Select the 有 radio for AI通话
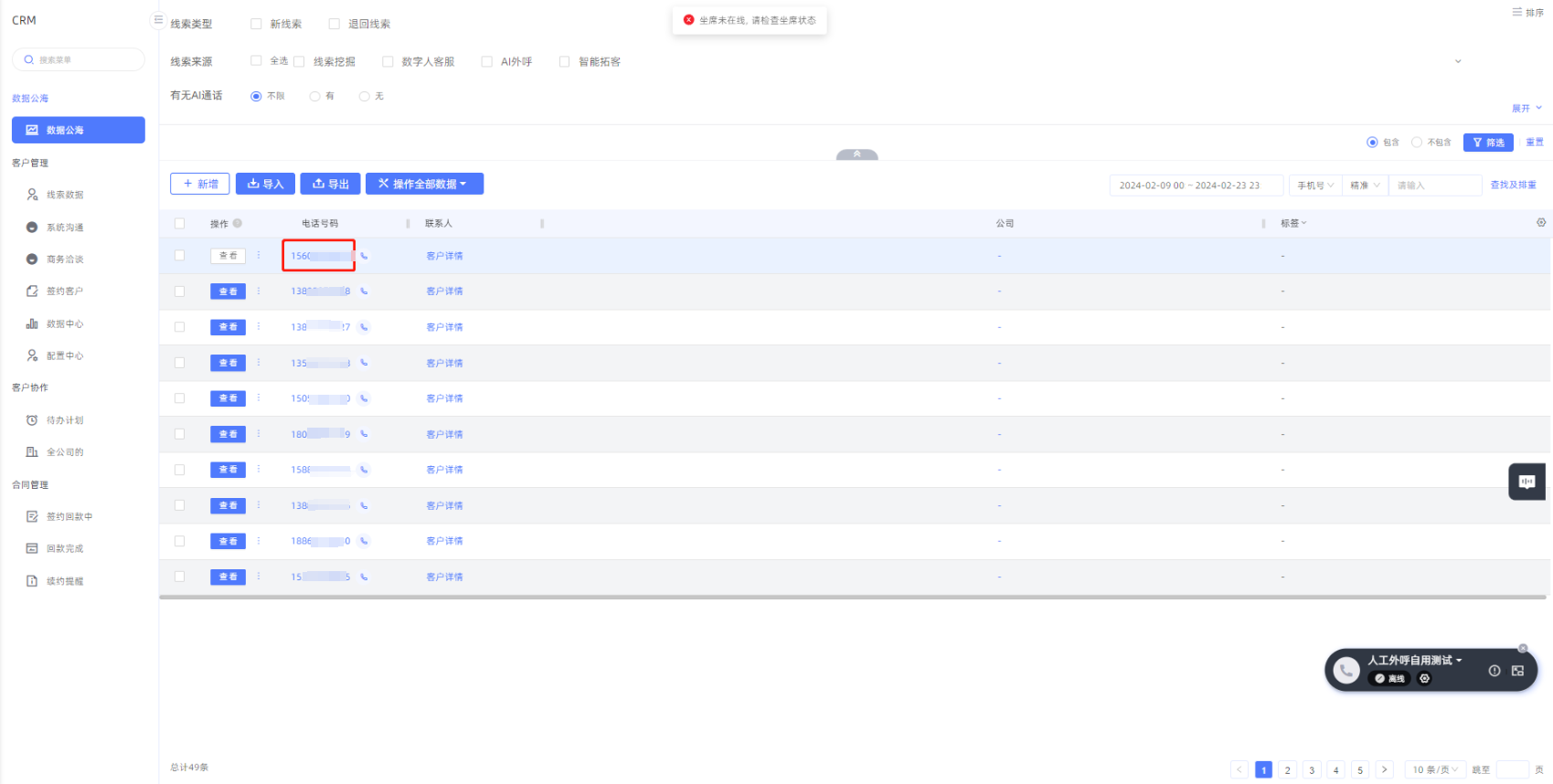Viewport: 1553px width, 784px height. click(x=315, y=96)
